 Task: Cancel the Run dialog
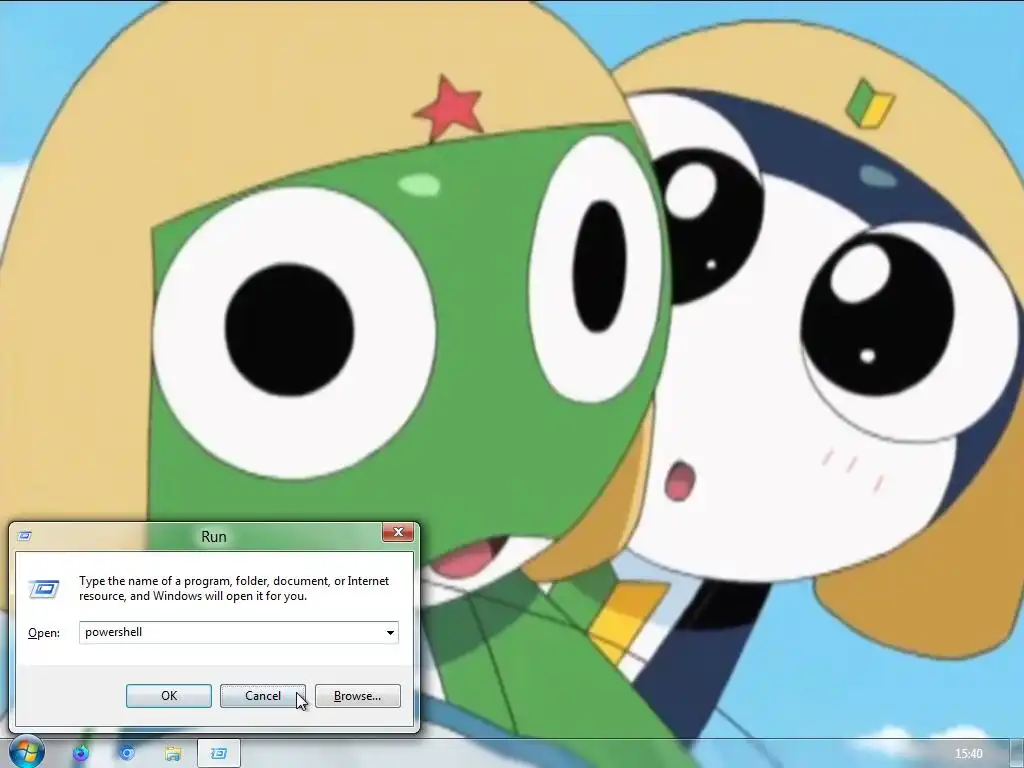coord(263,696)
